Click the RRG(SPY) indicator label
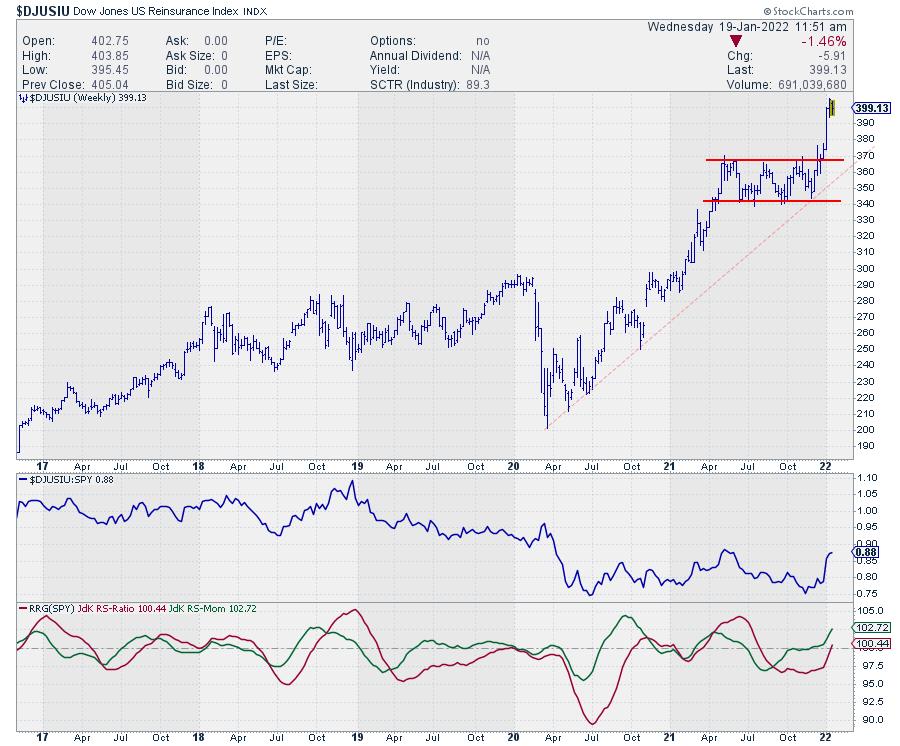 [x=42, y=608]
